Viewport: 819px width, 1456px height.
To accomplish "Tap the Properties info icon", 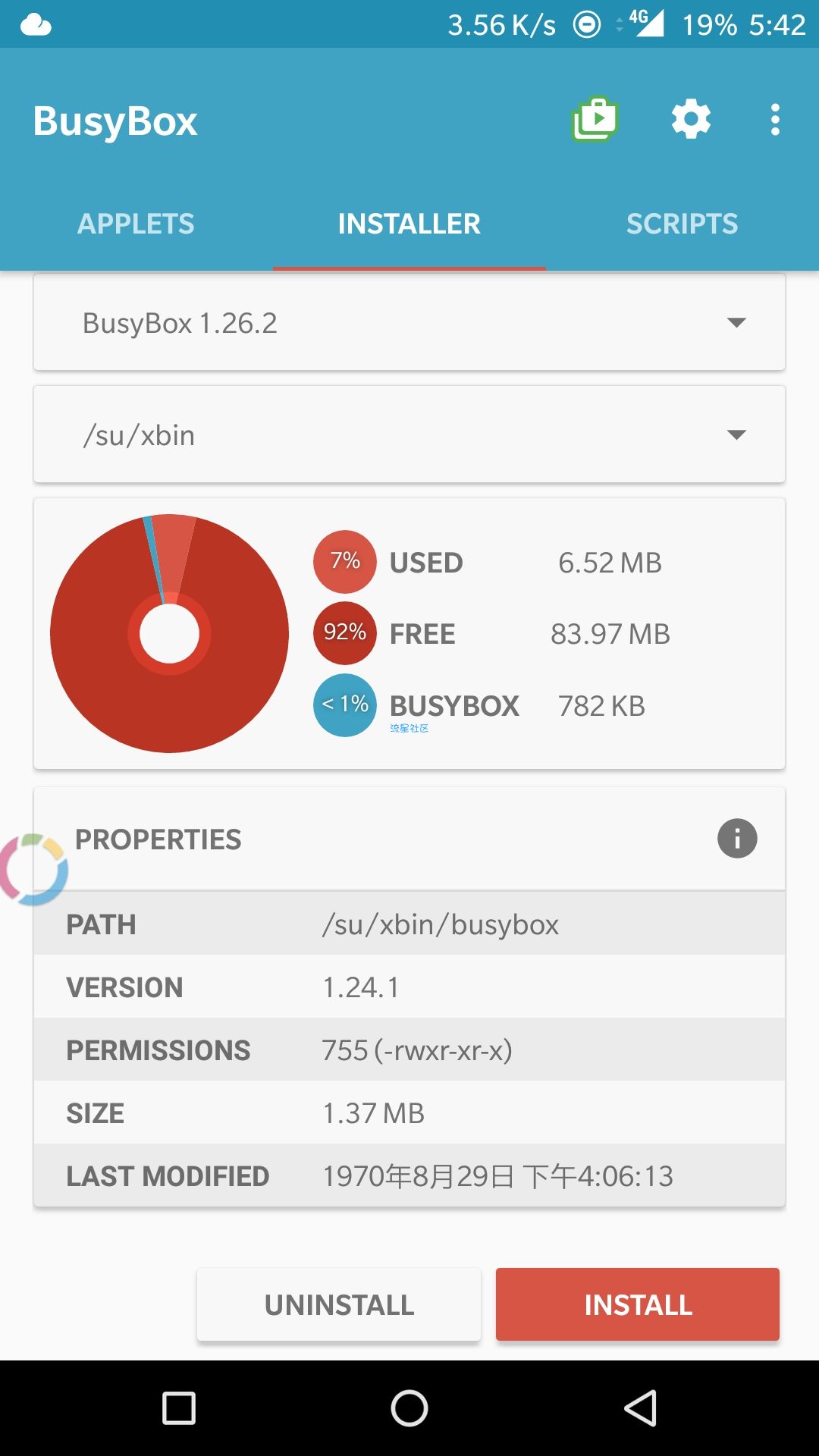I will click(737, 839).
